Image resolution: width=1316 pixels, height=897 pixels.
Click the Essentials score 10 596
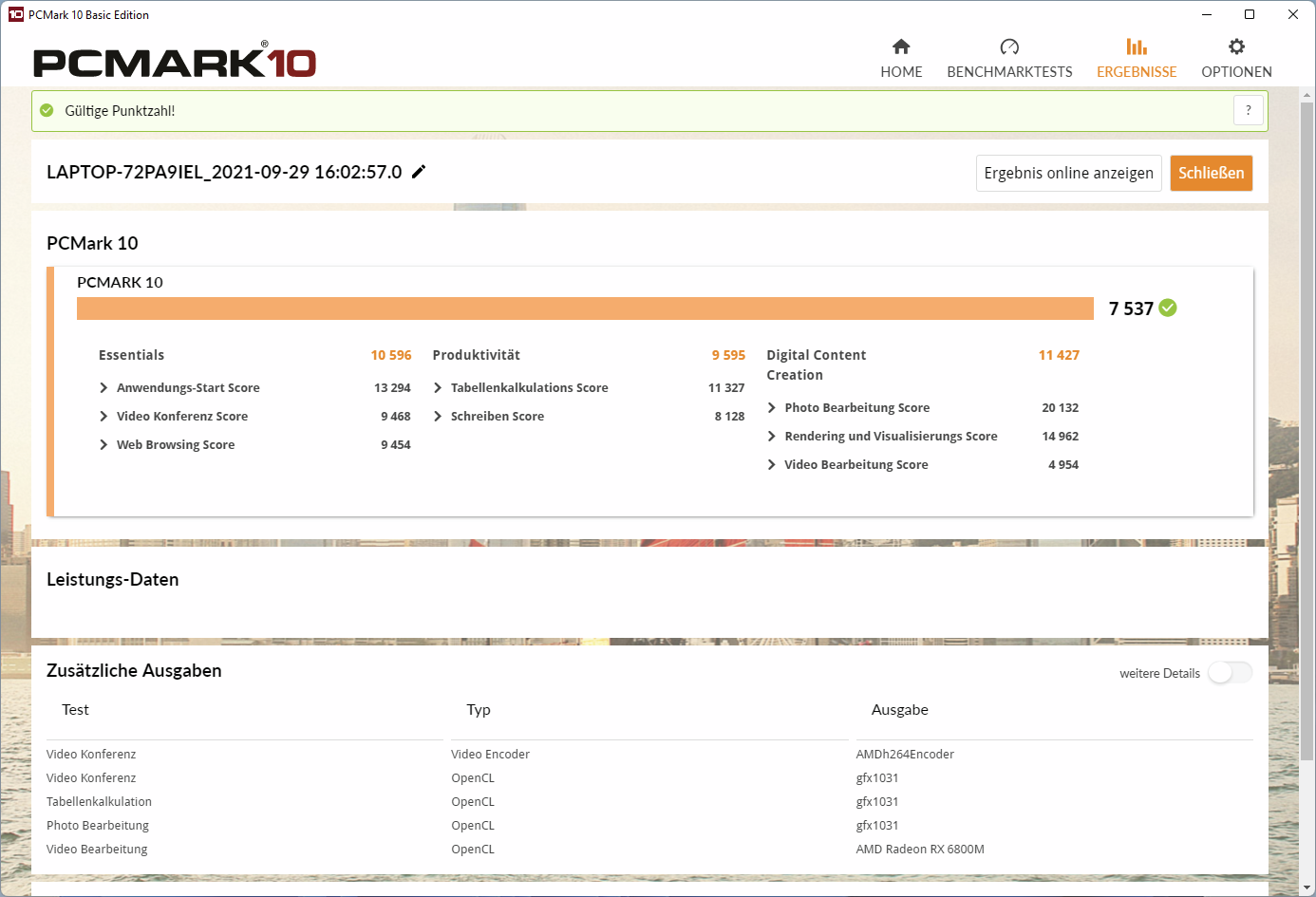(x=391, y=355)
